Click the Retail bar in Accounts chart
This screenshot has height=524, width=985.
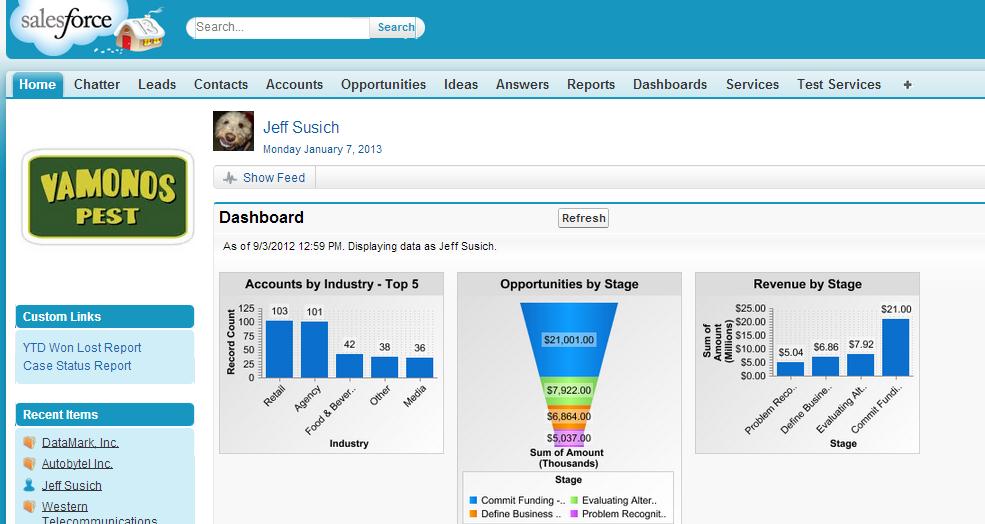click(279, 349)
